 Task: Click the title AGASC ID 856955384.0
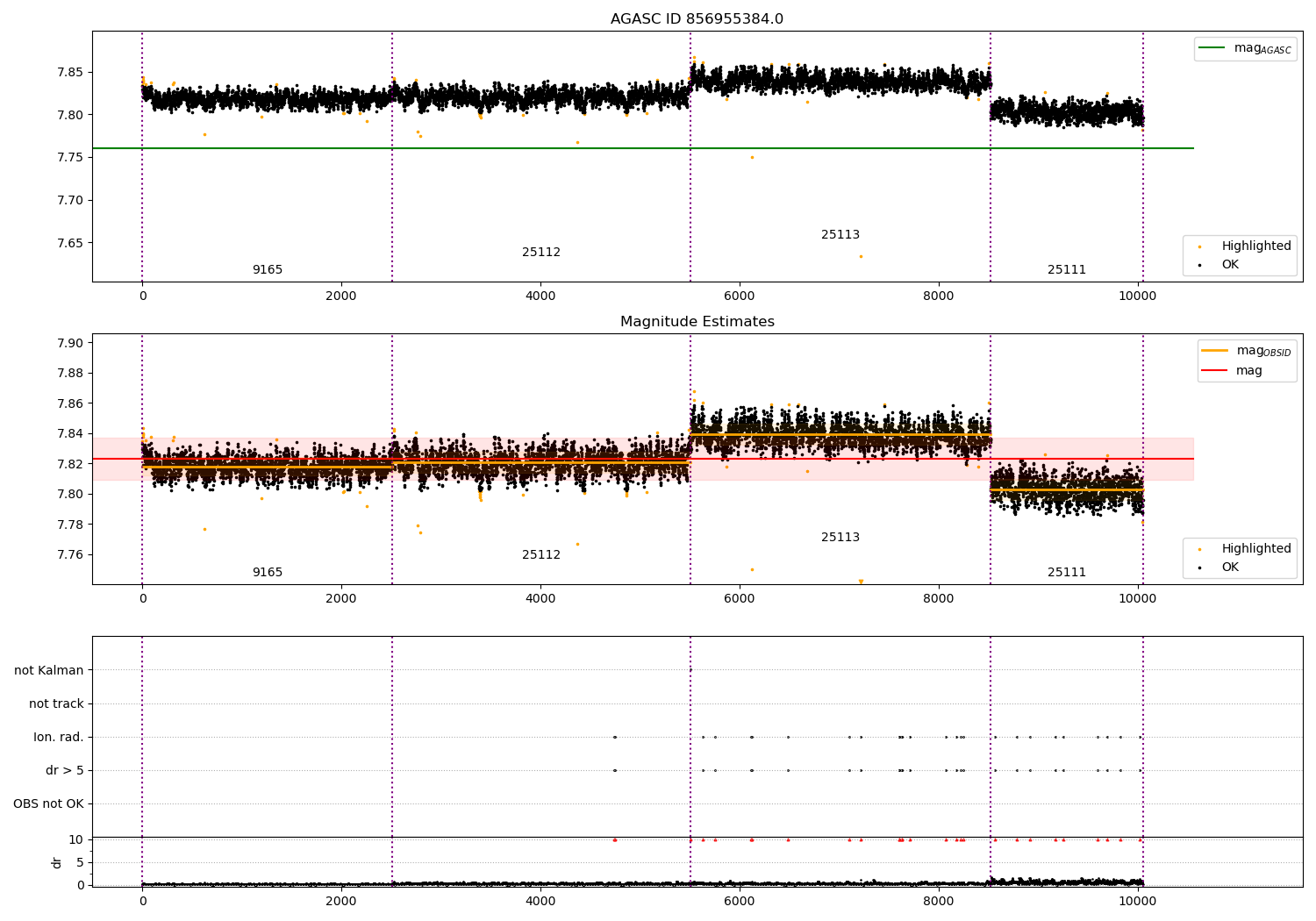click(697, 19)
